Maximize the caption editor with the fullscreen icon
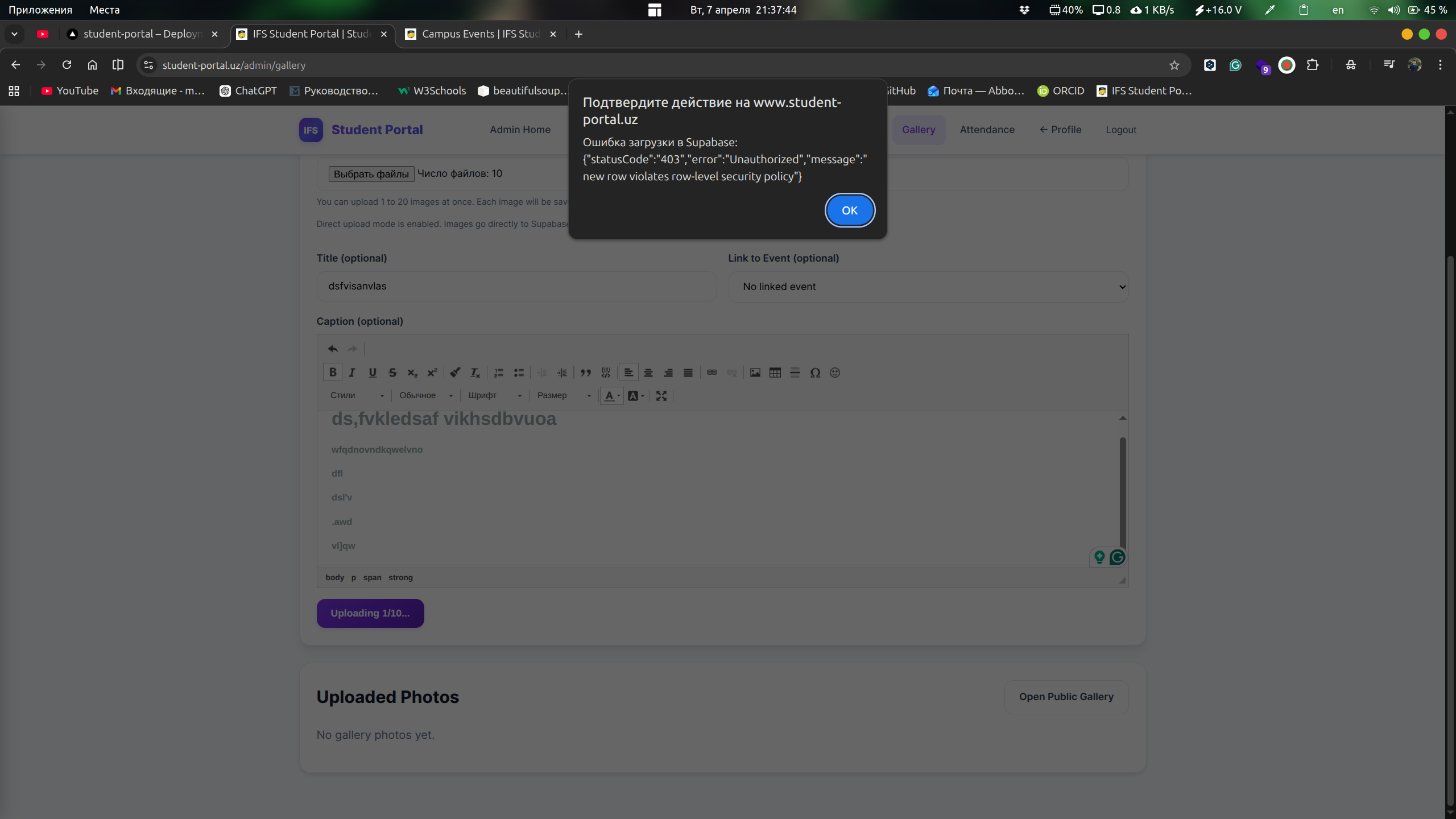The height and width of the screenshot is (819, 1456). [661, 396]
